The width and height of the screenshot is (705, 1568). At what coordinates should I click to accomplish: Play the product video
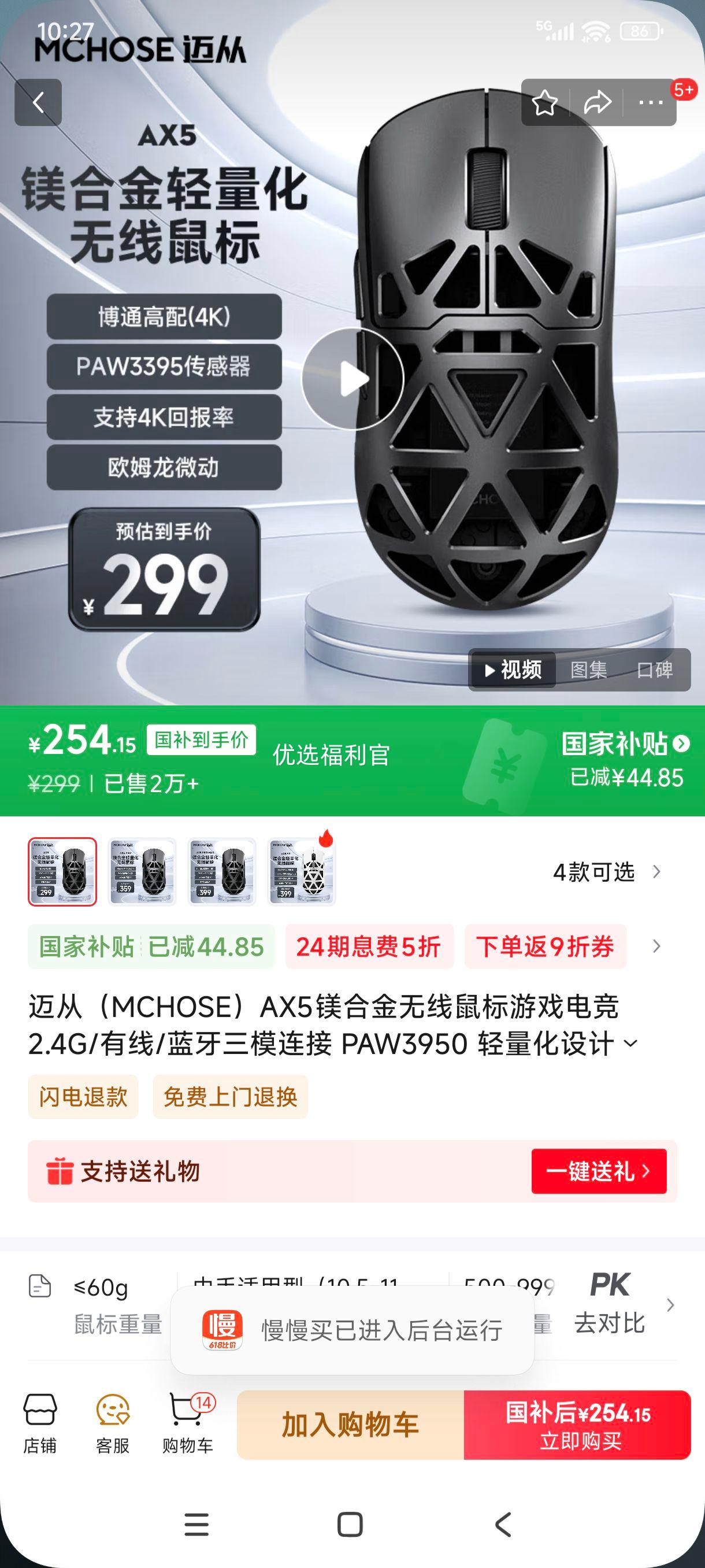click(353, 379)
